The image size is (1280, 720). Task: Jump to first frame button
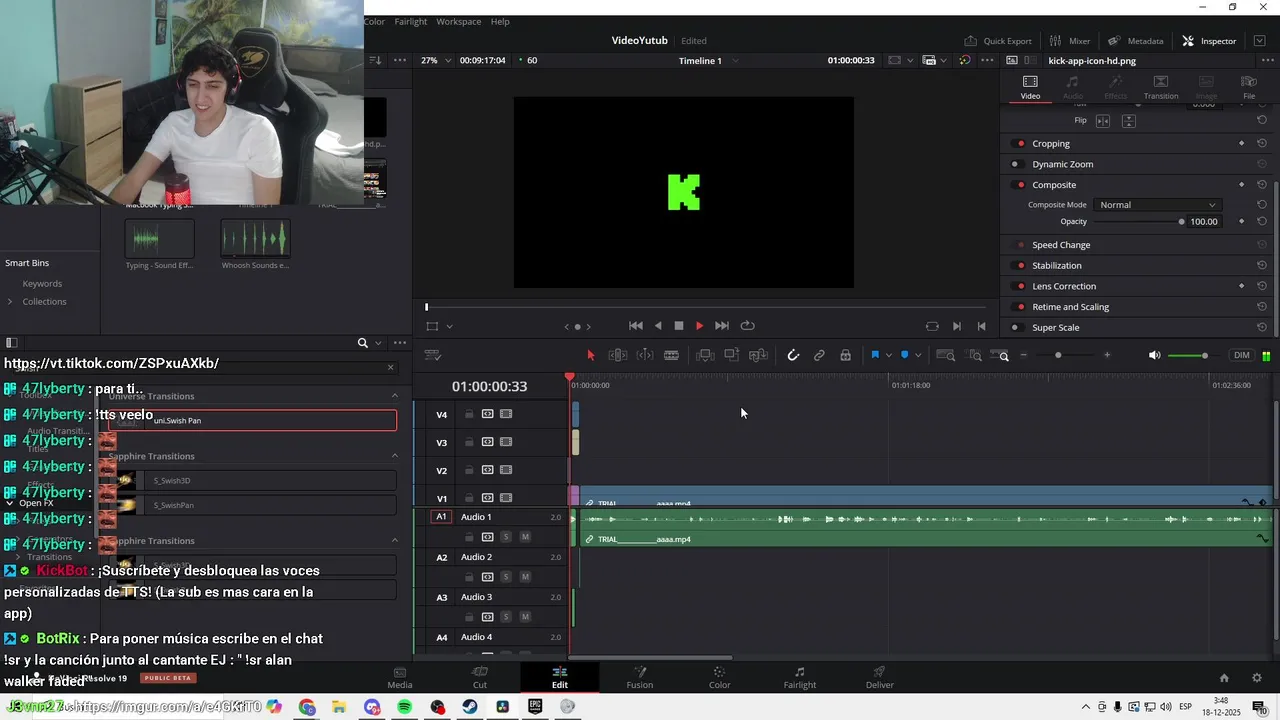click(x=635, y=326)
